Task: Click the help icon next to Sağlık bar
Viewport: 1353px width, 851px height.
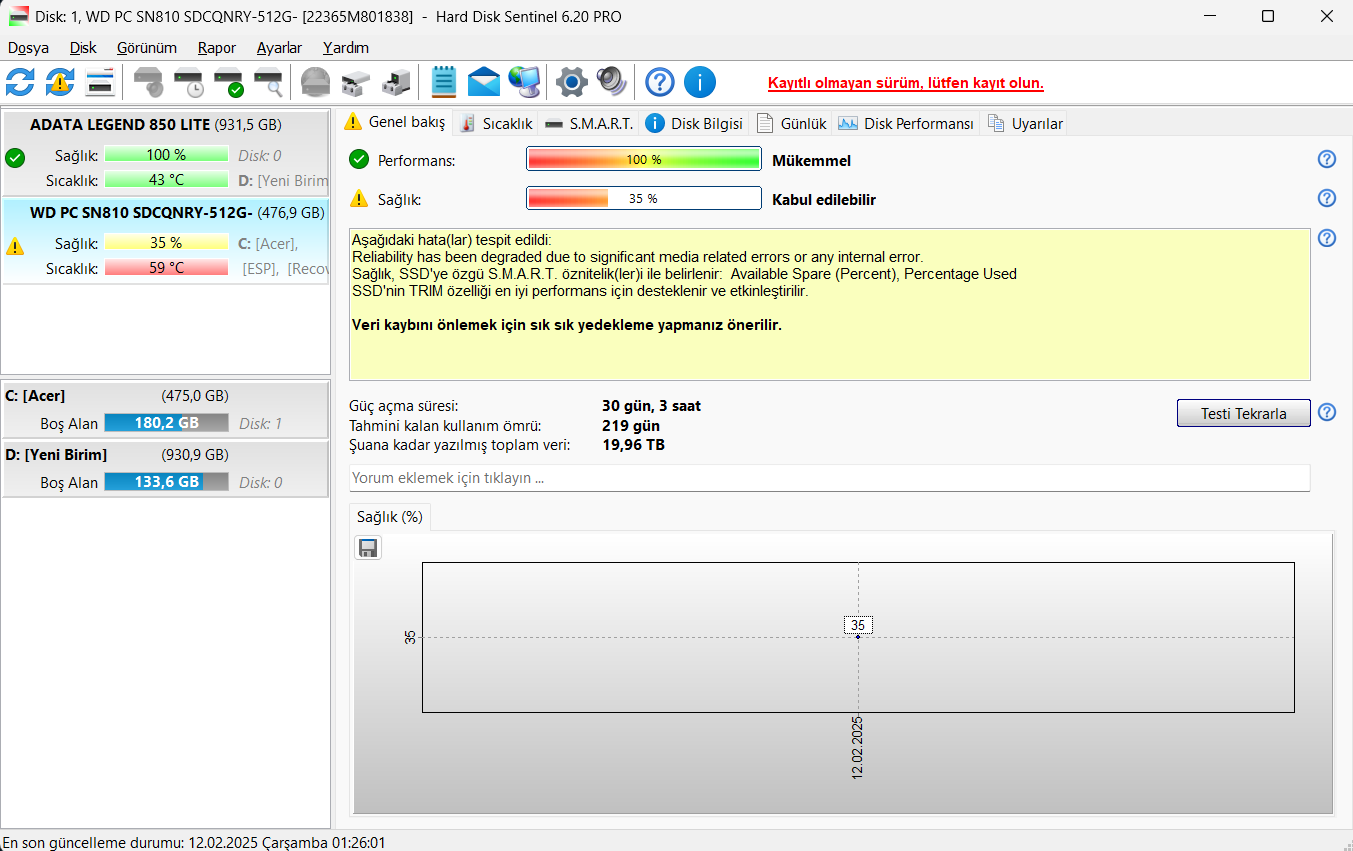Action: pos(1327,198)
